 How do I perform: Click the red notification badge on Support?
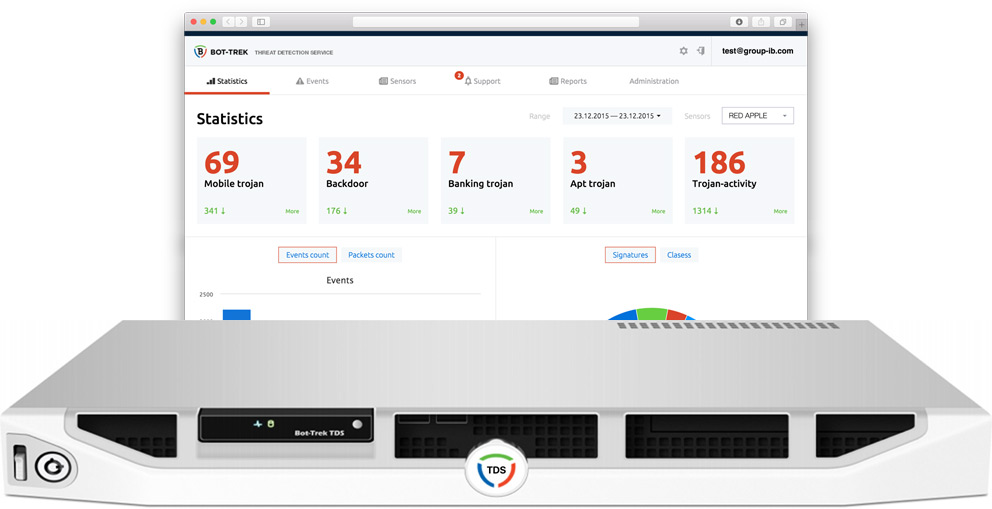click(459, 75)
